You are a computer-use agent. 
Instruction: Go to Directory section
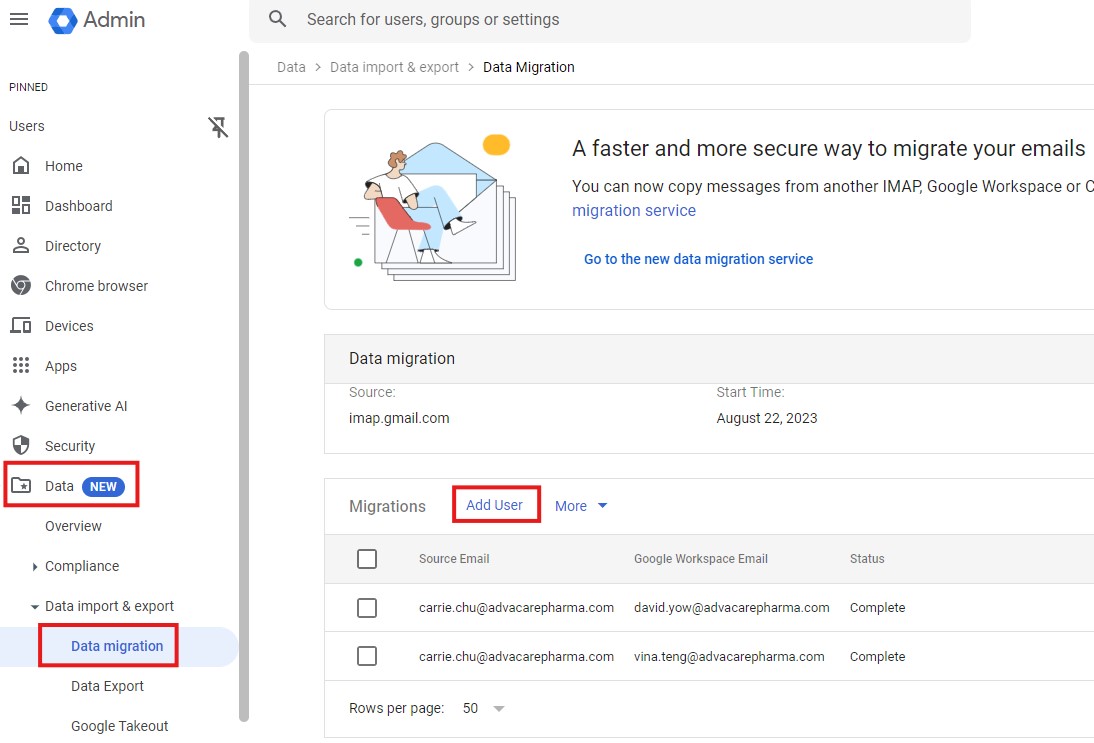click(73, 246)
